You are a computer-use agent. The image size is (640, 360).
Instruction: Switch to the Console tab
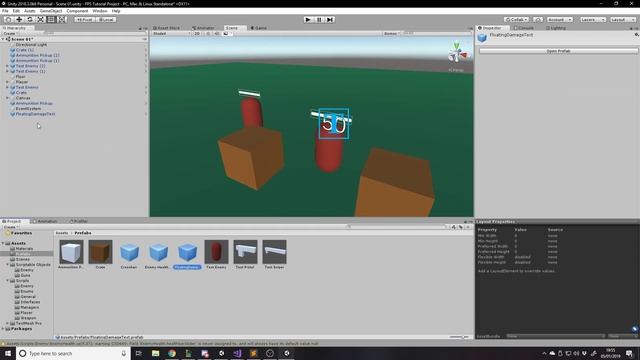click(x=524, y=28)
